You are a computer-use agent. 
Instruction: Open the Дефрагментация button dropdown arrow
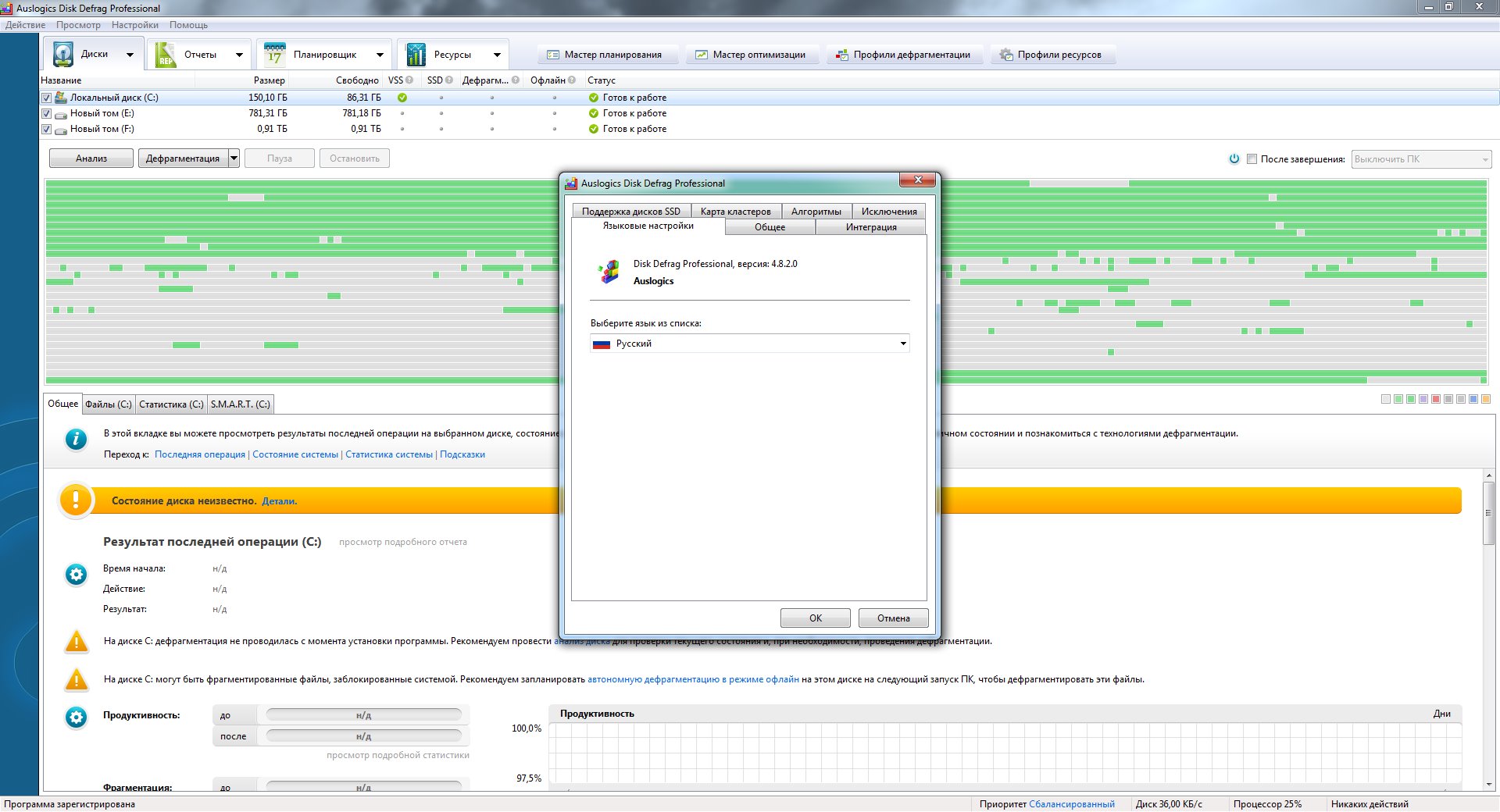[x=234, y=158]
